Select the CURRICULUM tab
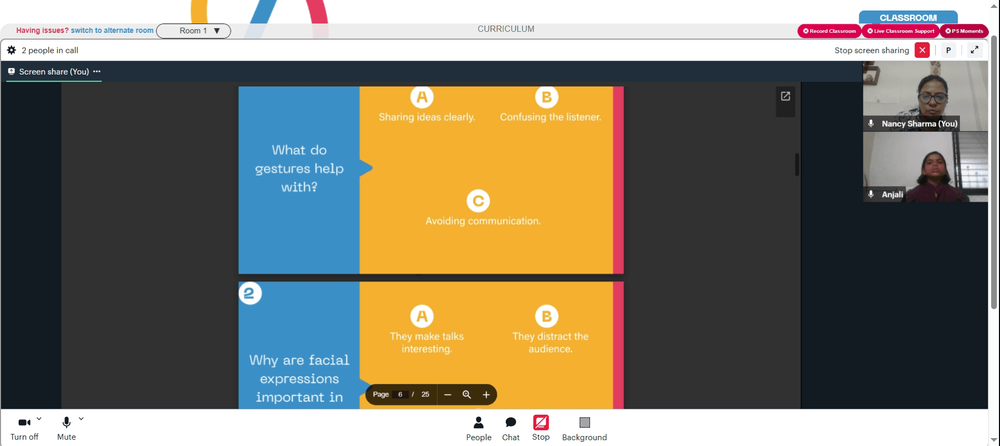 coord(506,29)
